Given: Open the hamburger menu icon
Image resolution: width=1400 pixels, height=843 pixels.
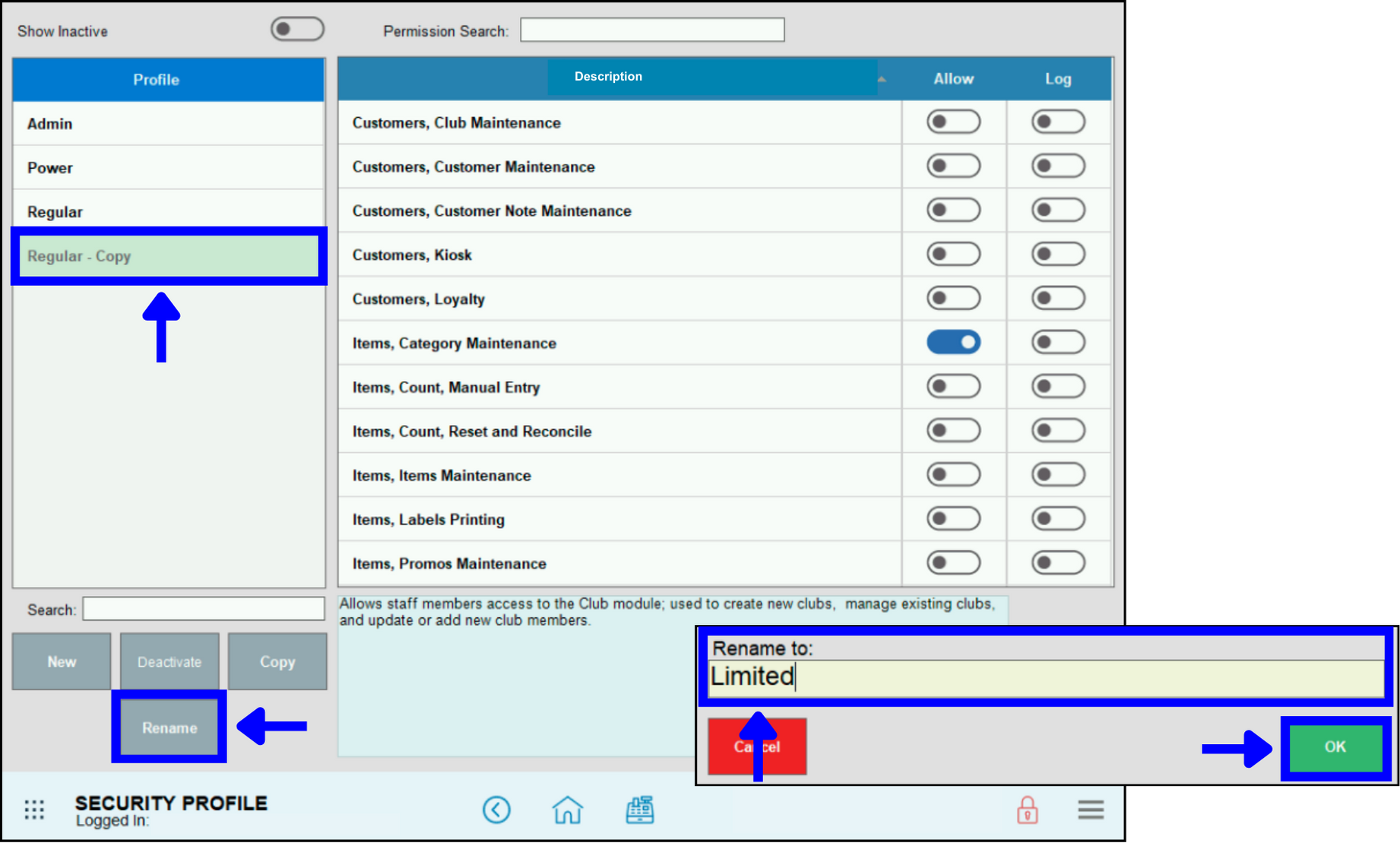Looking at the screenshot, I should click(x=1090, y=810).
